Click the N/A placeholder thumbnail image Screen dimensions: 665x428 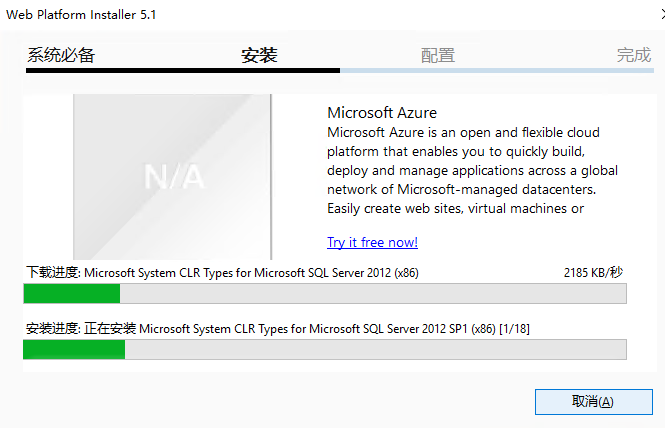(x=172, y=177)
